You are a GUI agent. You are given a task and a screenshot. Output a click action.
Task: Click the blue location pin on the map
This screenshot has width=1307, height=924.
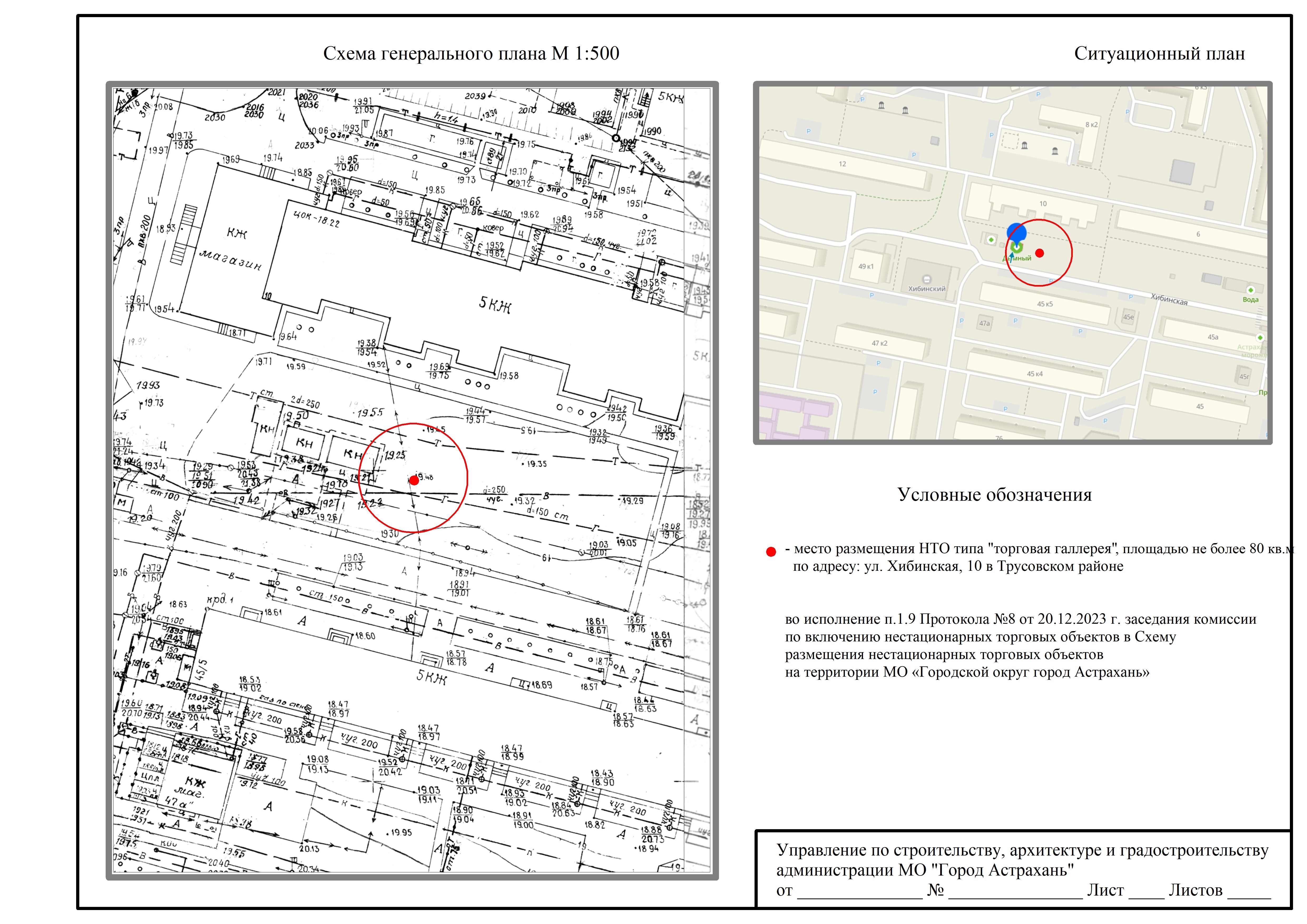tap(1017, 233)
